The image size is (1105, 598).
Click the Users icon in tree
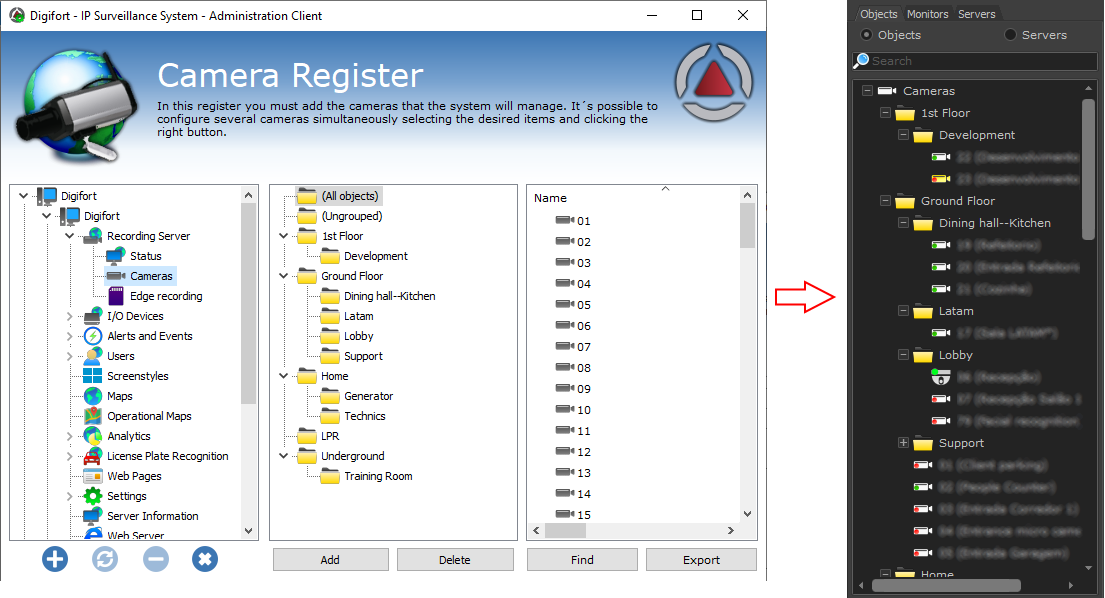tap(93, 356)
